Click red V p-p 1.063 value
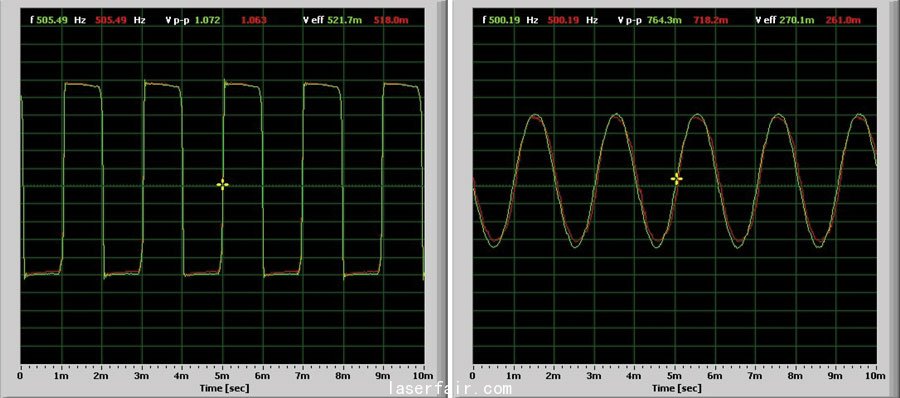This screenshot has width=900, height=398. tap(253, 20)
